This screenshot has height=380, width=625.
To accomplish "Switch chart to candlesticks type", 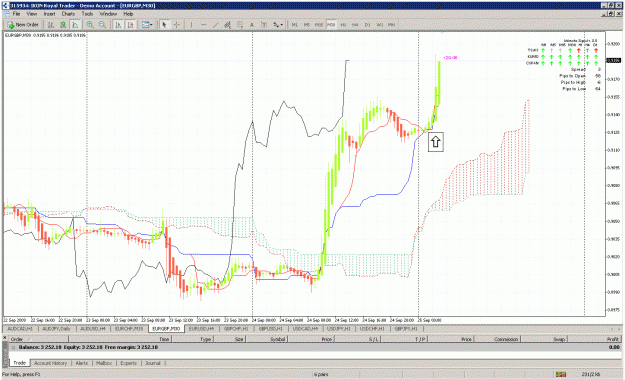I will pos(63,25).
